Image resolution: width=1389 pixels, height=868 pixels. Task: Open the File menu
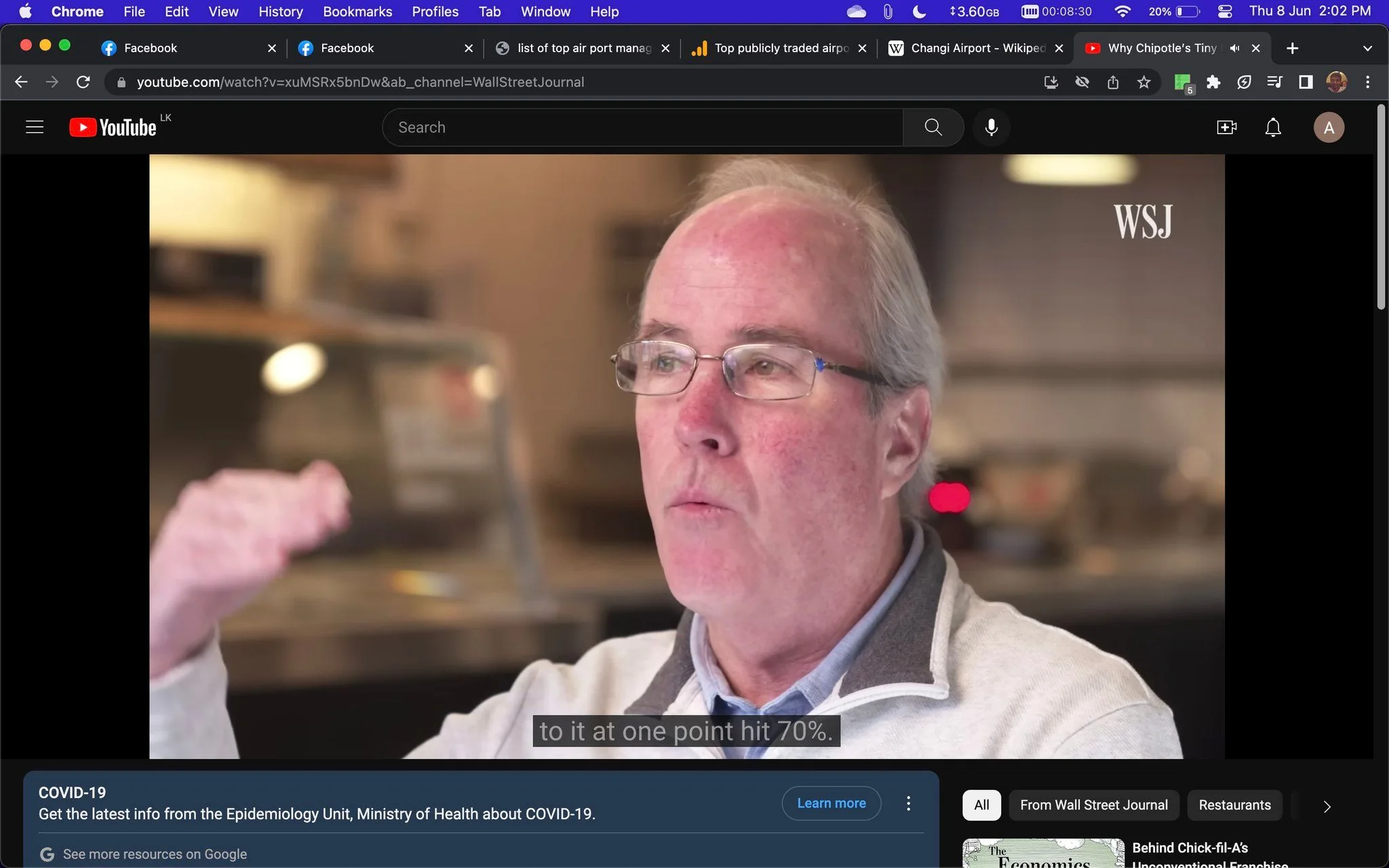coord(134,12)
